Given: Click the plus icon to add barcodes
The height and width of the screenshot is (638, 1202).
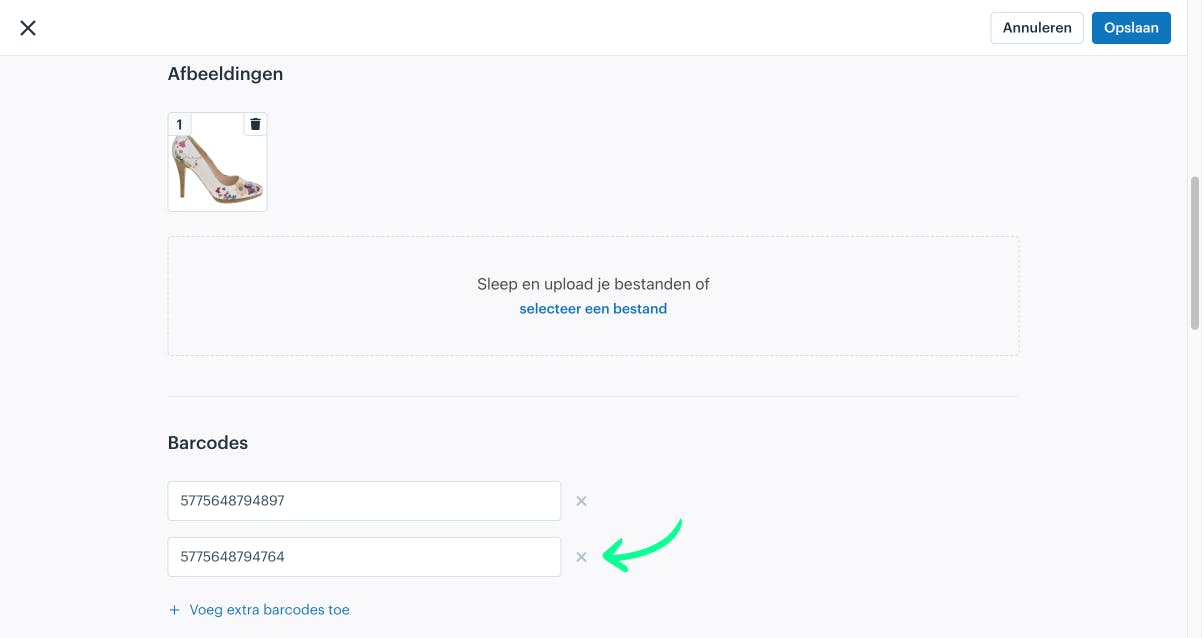Looking at the screenshot, I should (x=174, y=610).
